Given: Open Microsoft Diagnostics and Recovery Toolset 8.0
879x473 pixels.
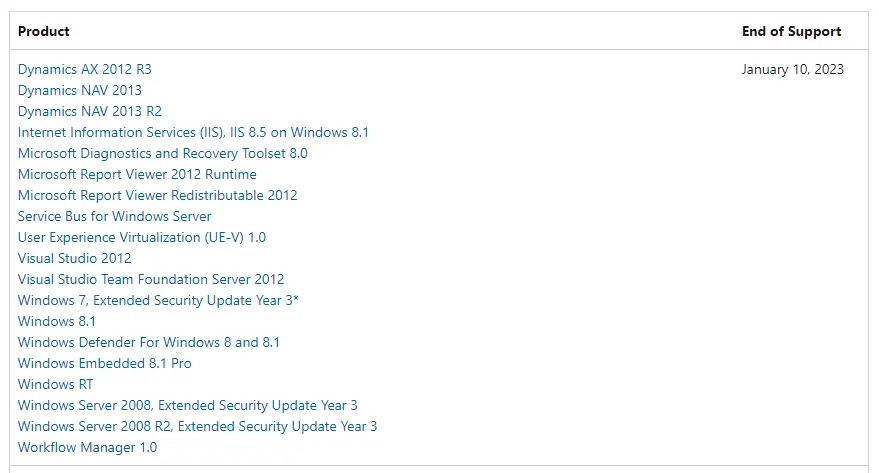Looking at the screenshot, I should coord(163,154).
